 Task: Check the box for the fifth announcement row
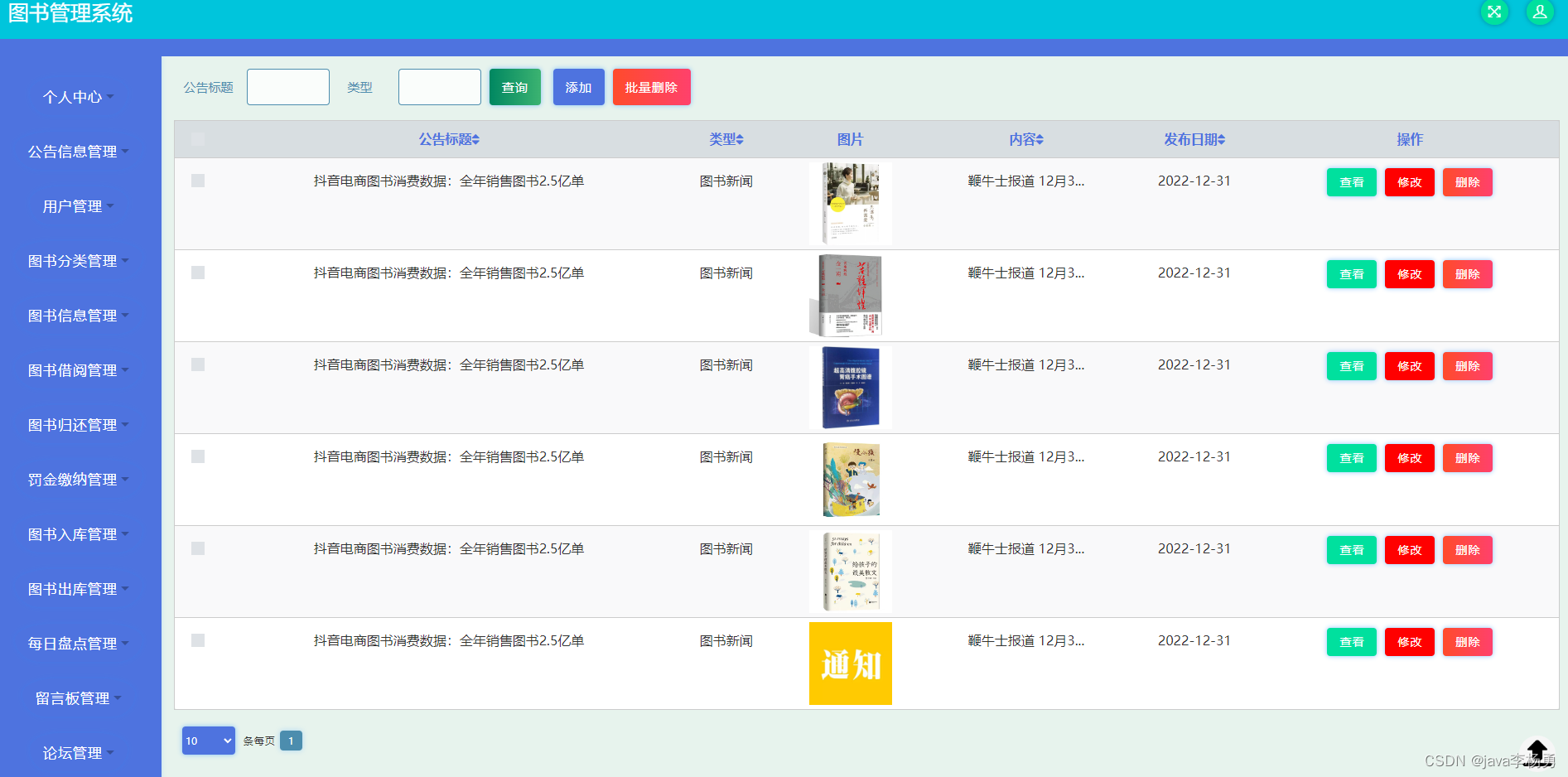pyautogui.click(x=198, y=548)
